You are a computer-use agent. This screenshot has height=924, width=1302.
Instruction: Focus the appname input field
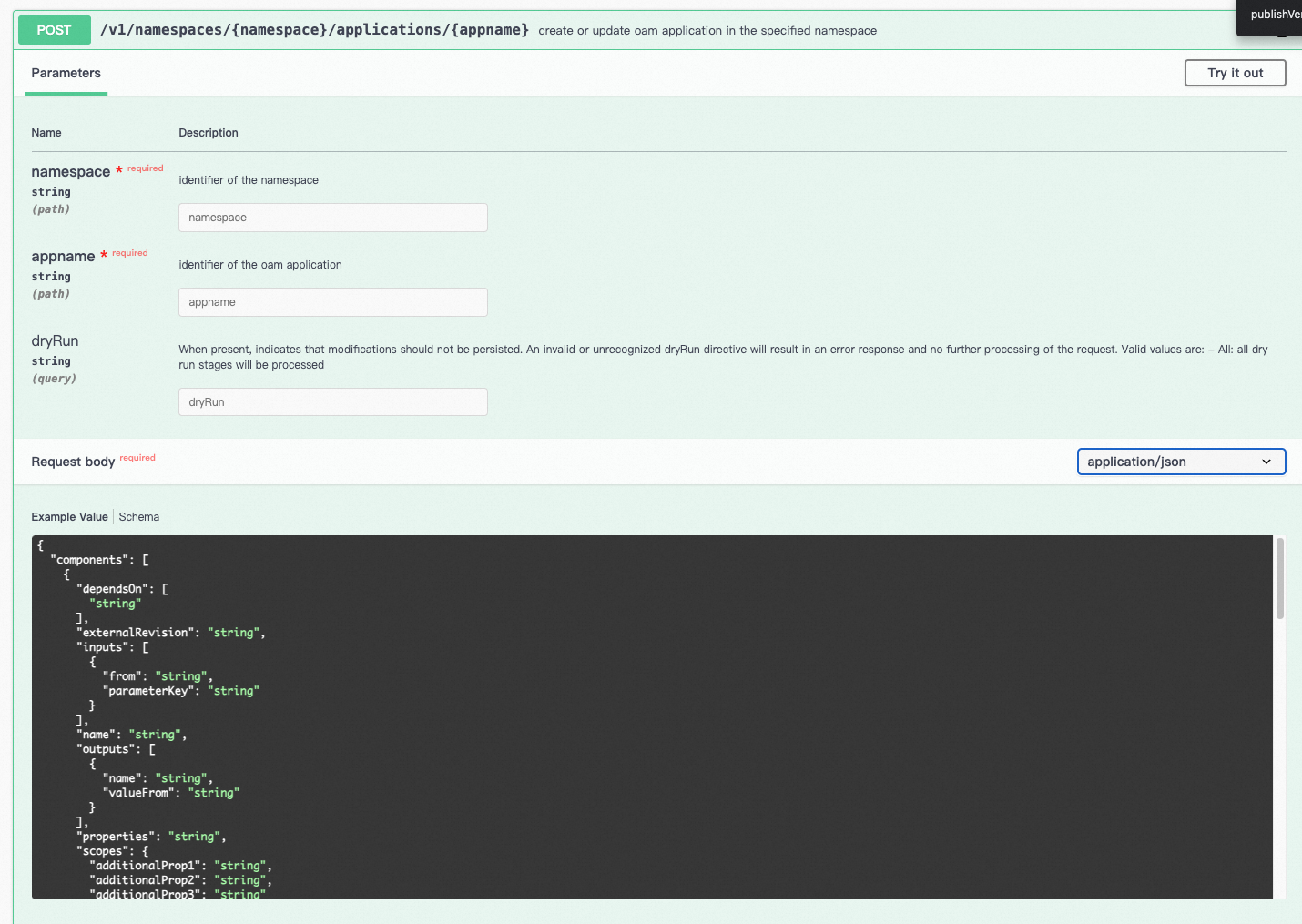pyautogui.click(x=332, y=302)
